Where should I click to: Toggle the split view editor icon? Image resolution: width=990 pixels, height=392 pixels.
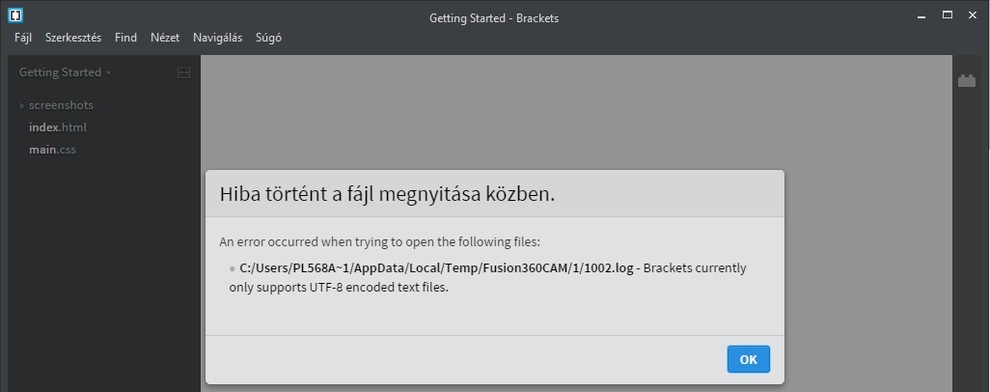184,73
